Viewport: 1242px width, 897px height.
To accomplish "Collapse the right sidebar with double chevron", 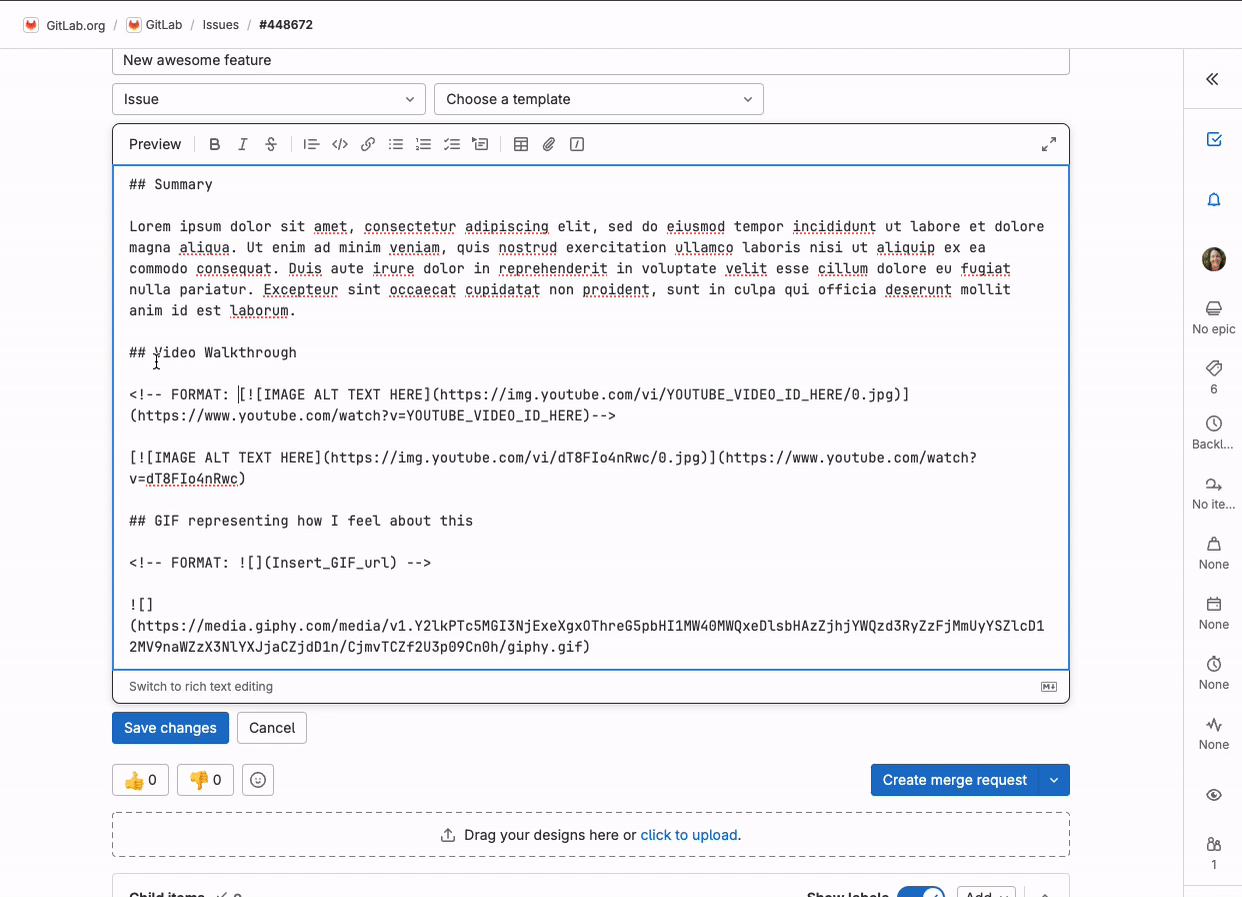I will point(1213,79).
